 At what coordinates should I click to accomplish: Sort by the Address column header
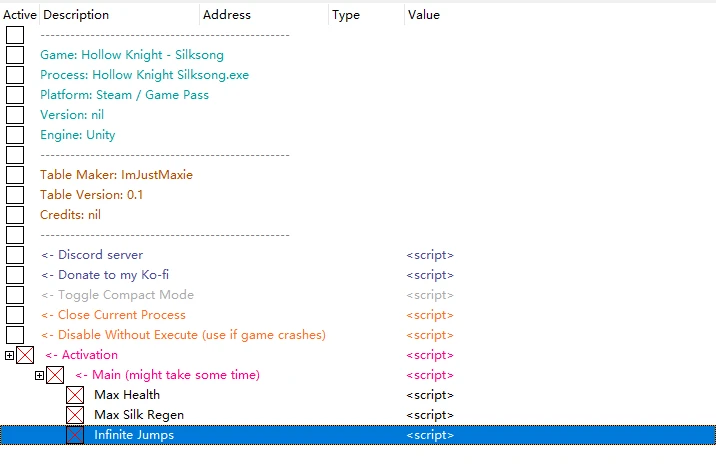[264, 15]
